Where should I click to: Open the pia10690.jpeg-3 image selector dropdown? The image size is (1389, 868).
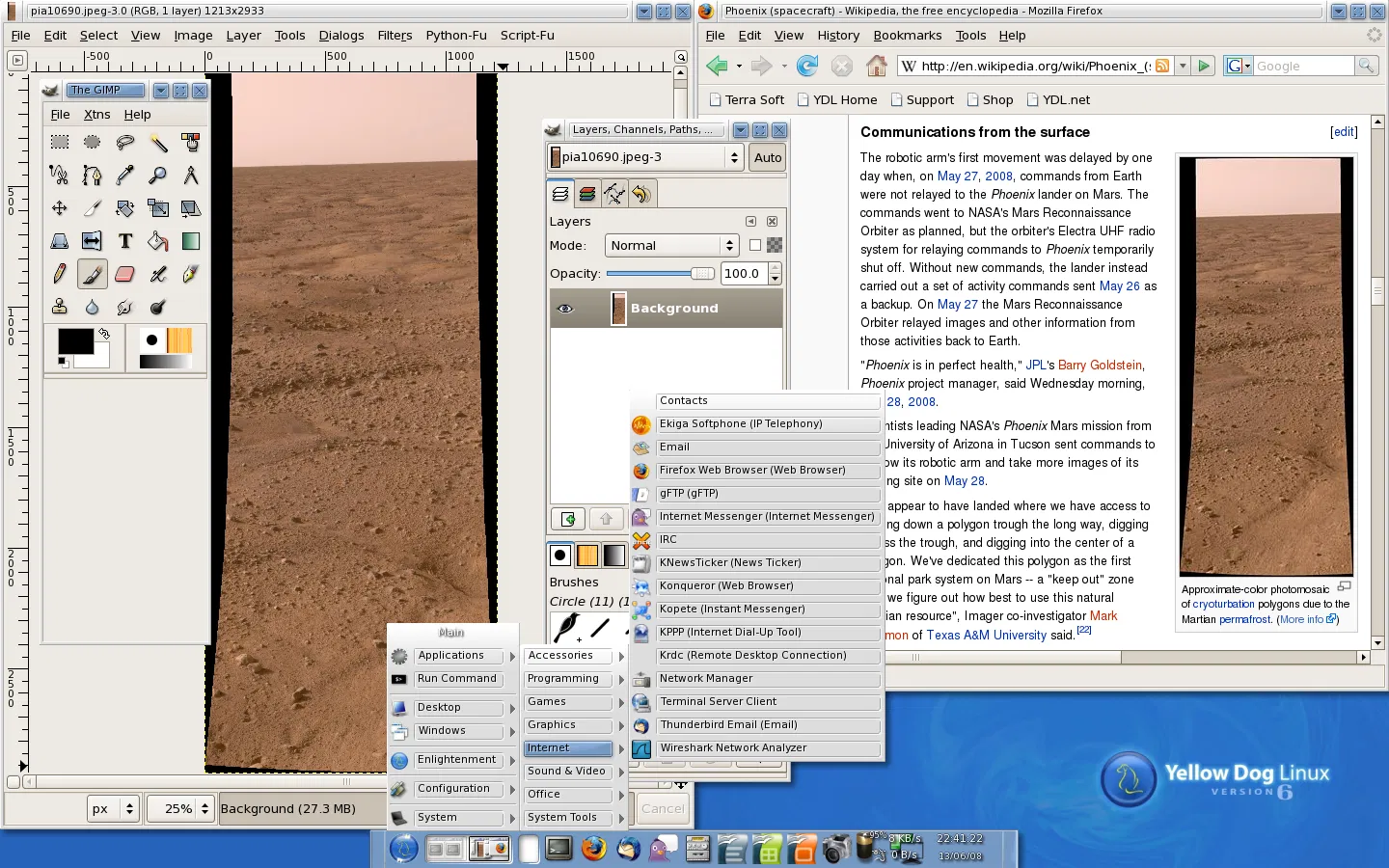645,157
